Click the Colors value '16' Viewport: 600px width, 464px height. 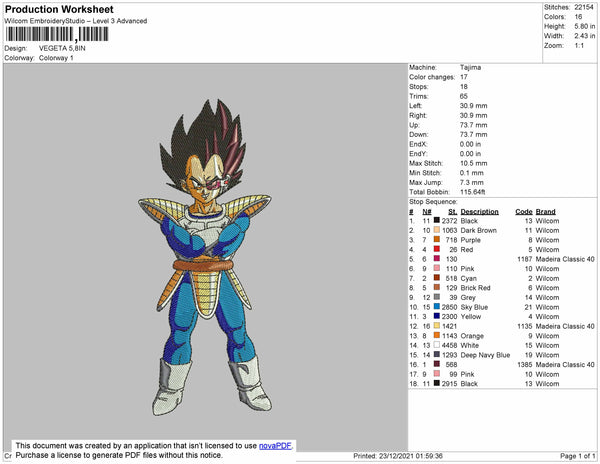coord(578,17)
